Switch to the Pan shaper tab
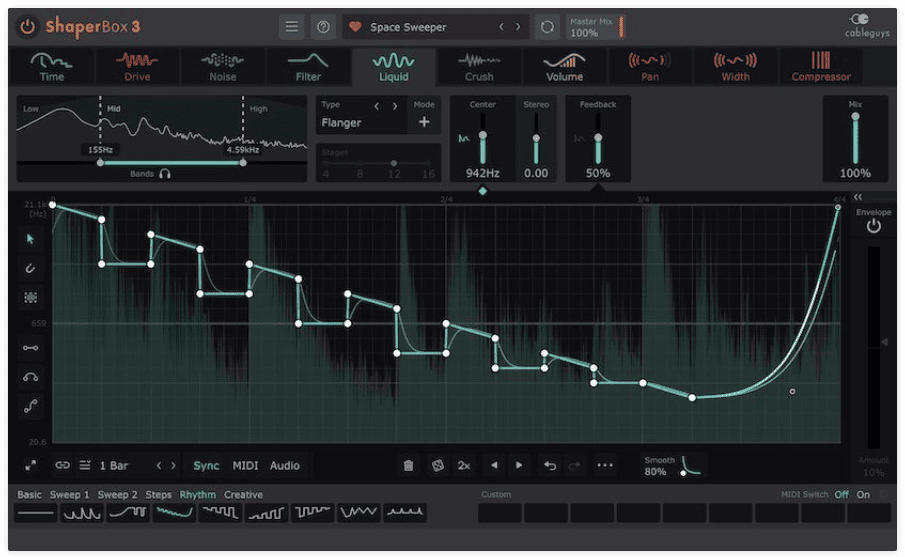905x557 pixels. pyautogui.click(x=650, y=66)
